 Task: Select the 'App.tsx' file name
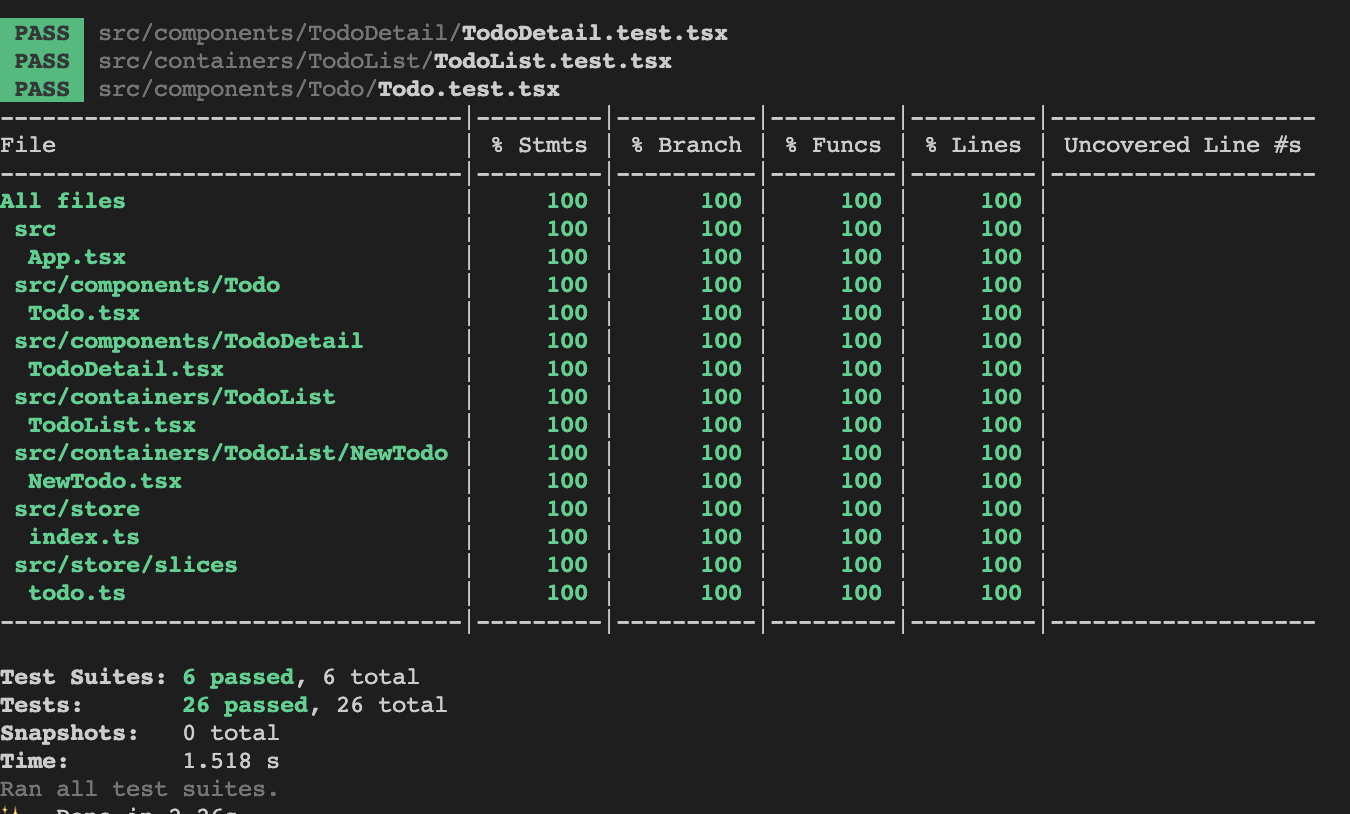click(77, 257)
